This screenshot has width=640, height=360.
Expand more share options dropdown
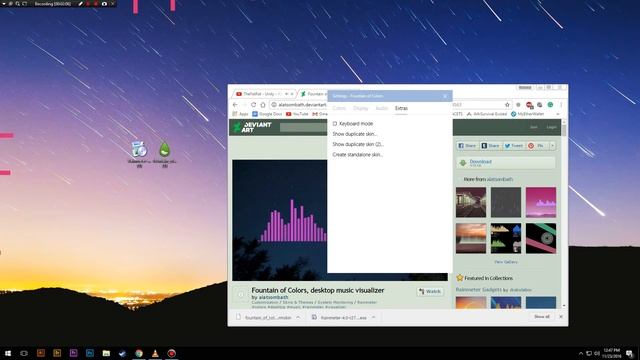(553, 146)
